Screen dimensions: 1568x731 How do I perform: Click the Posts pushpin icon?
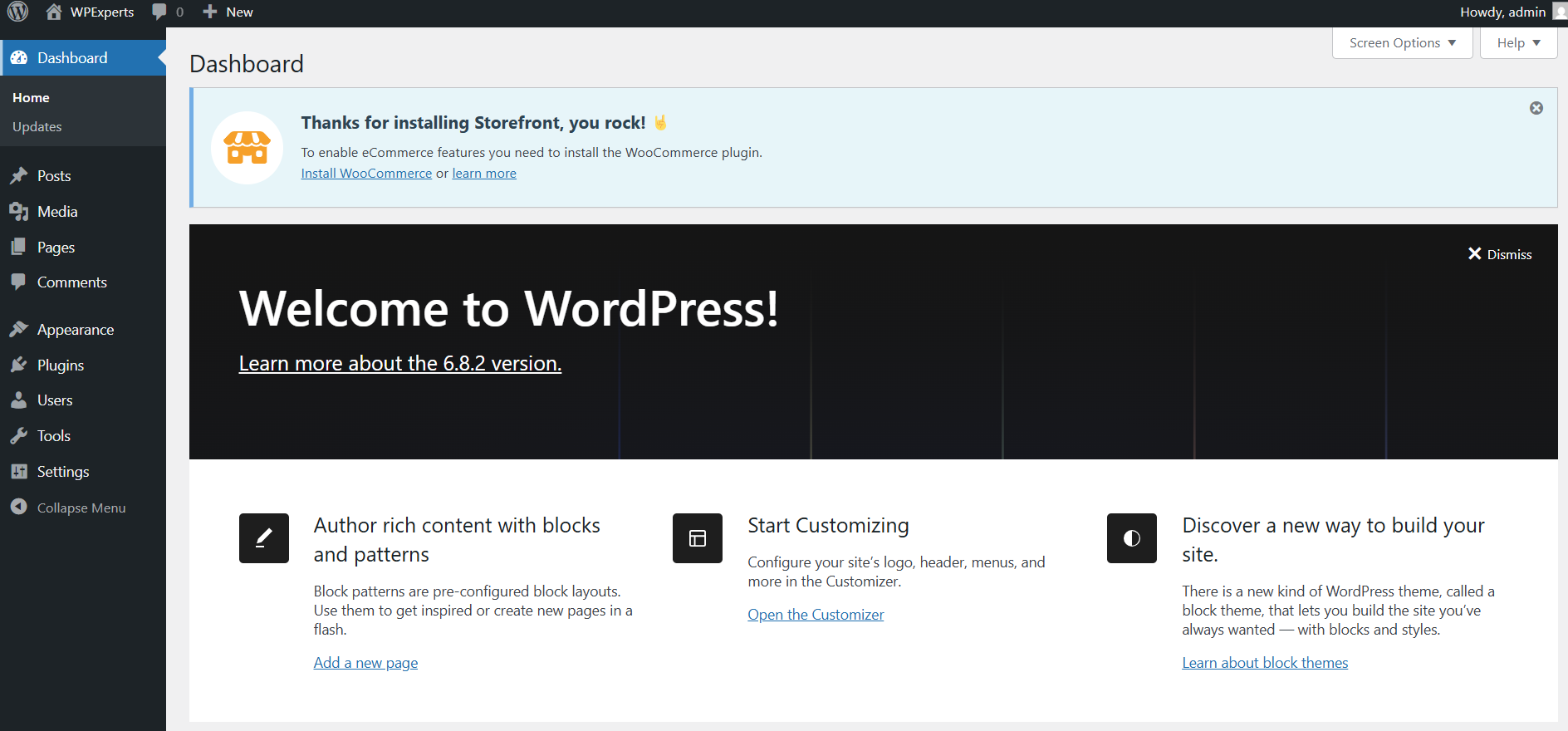[x=19, y=176]
